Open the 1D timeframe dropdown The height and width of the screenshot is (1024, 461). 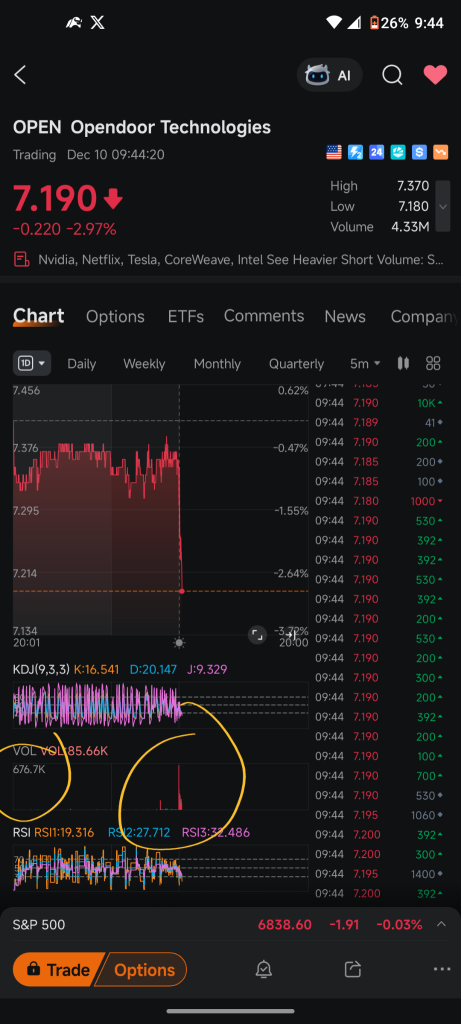[32, 363]
